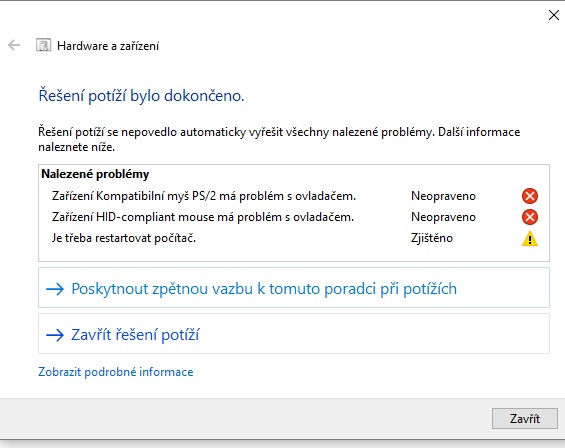Open Zobrazit podrobné informace link
The height and width of the screenshot is (448, 565).
pyautogui.click(x=116, y=372)
